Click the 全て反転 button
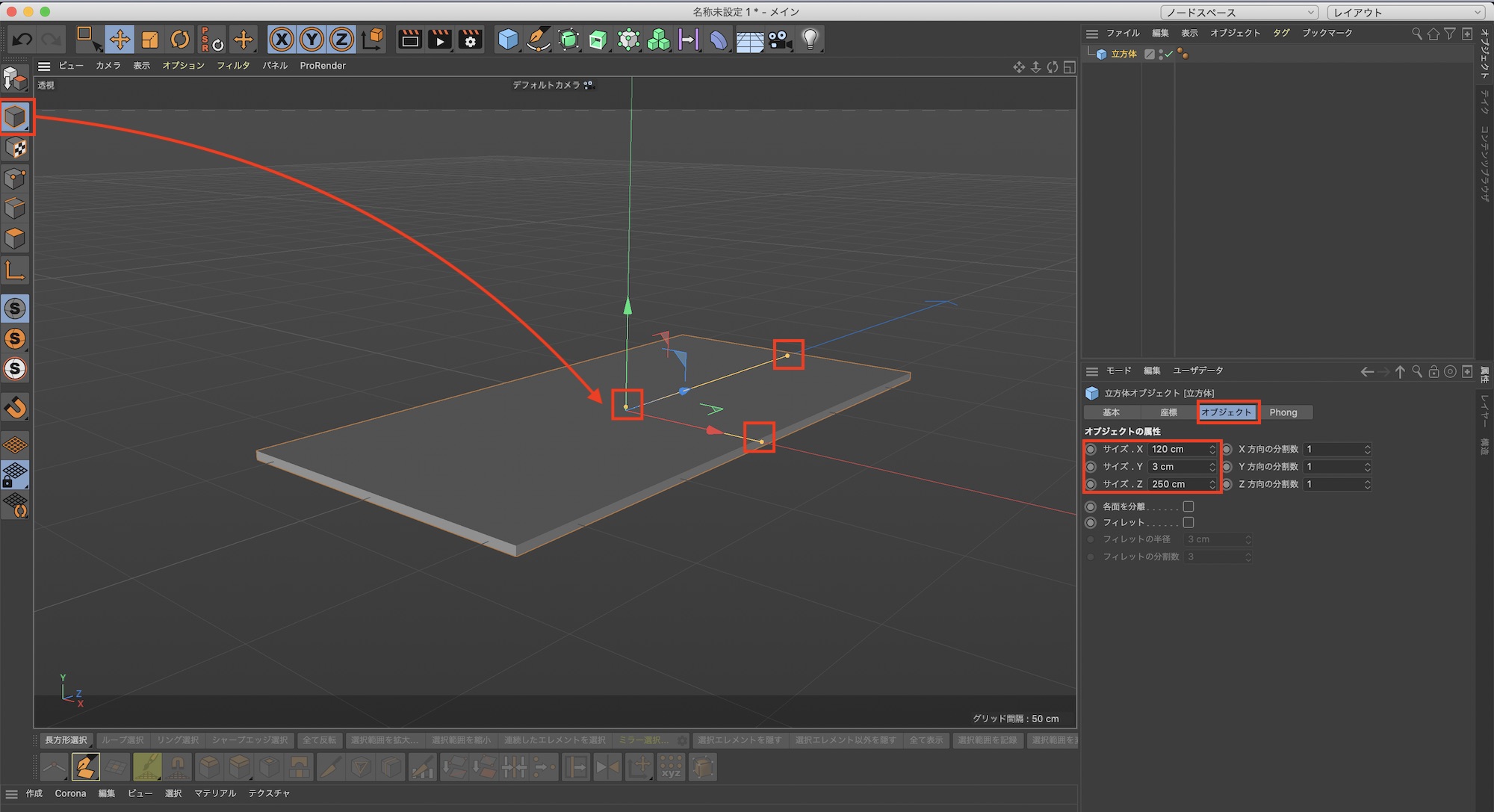 (x=320, y=740)
